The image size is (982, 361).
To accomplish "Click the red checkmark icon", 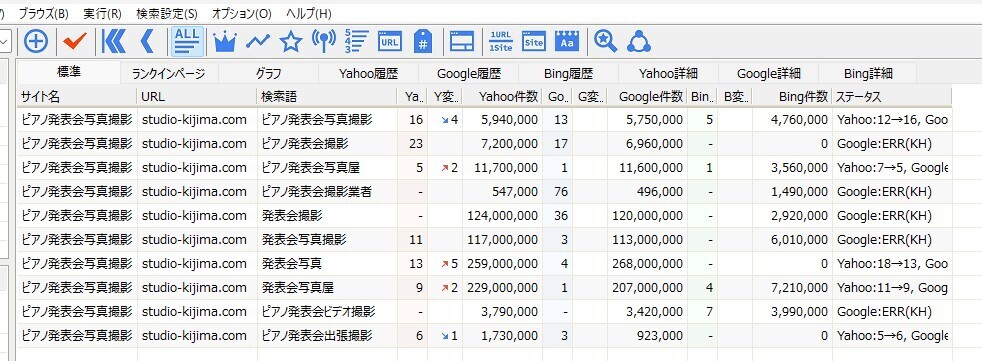I will [75, 41].
